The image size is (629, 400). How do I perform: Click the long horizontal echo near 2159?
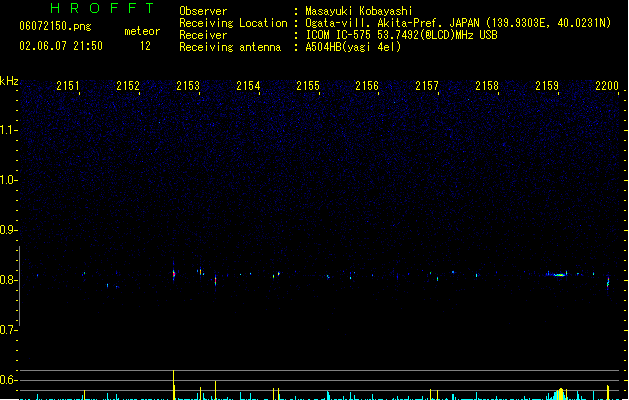coord(557,274)
